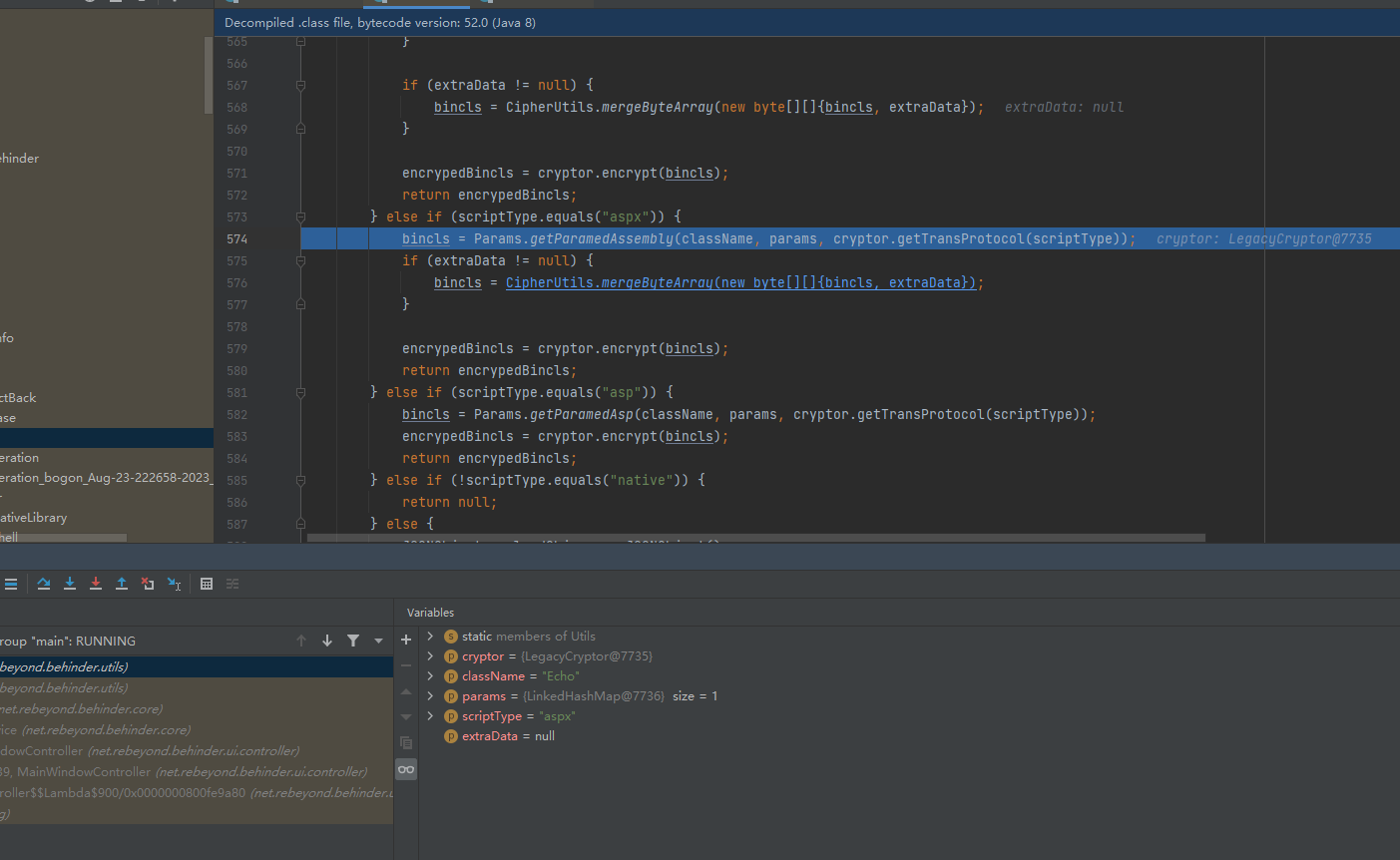Image resolution: width=1400 pixels, height=860 pixels.
Task: Expand the params LinkedHashMap variable
Action: click(x=430, y=696)
